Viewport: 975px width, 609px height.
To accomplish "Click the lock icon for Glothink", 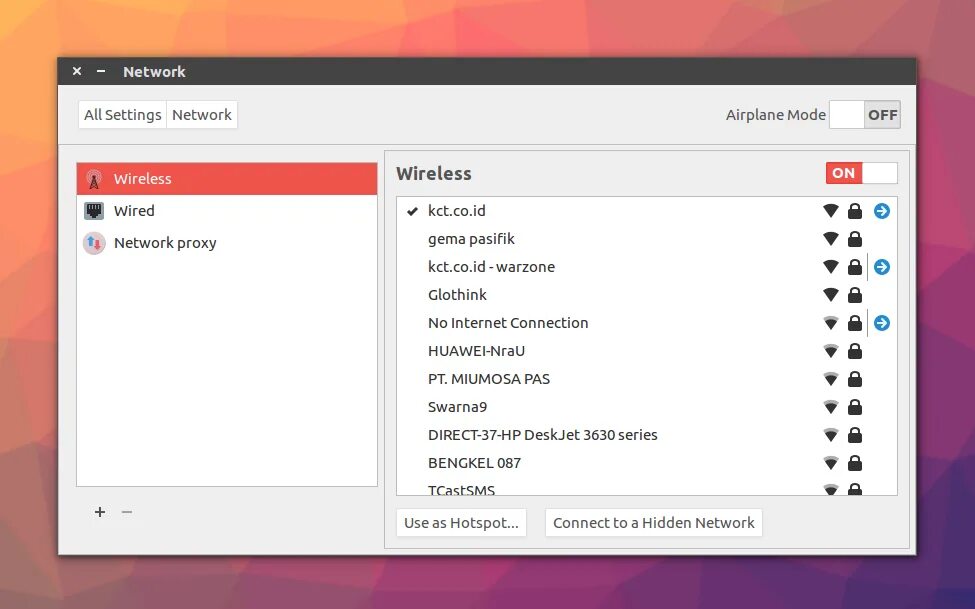I will click(x=855, y=295).
